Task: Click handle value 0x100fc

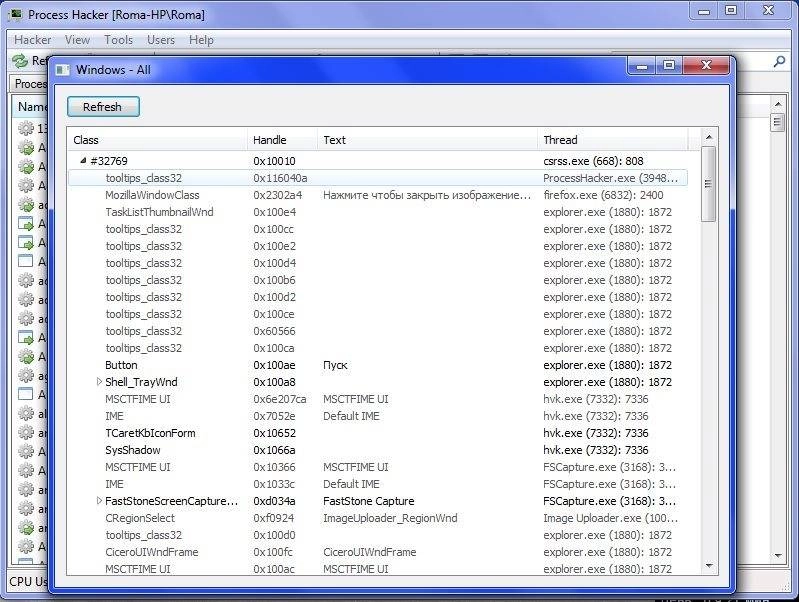Action: (x=273, y=552)
